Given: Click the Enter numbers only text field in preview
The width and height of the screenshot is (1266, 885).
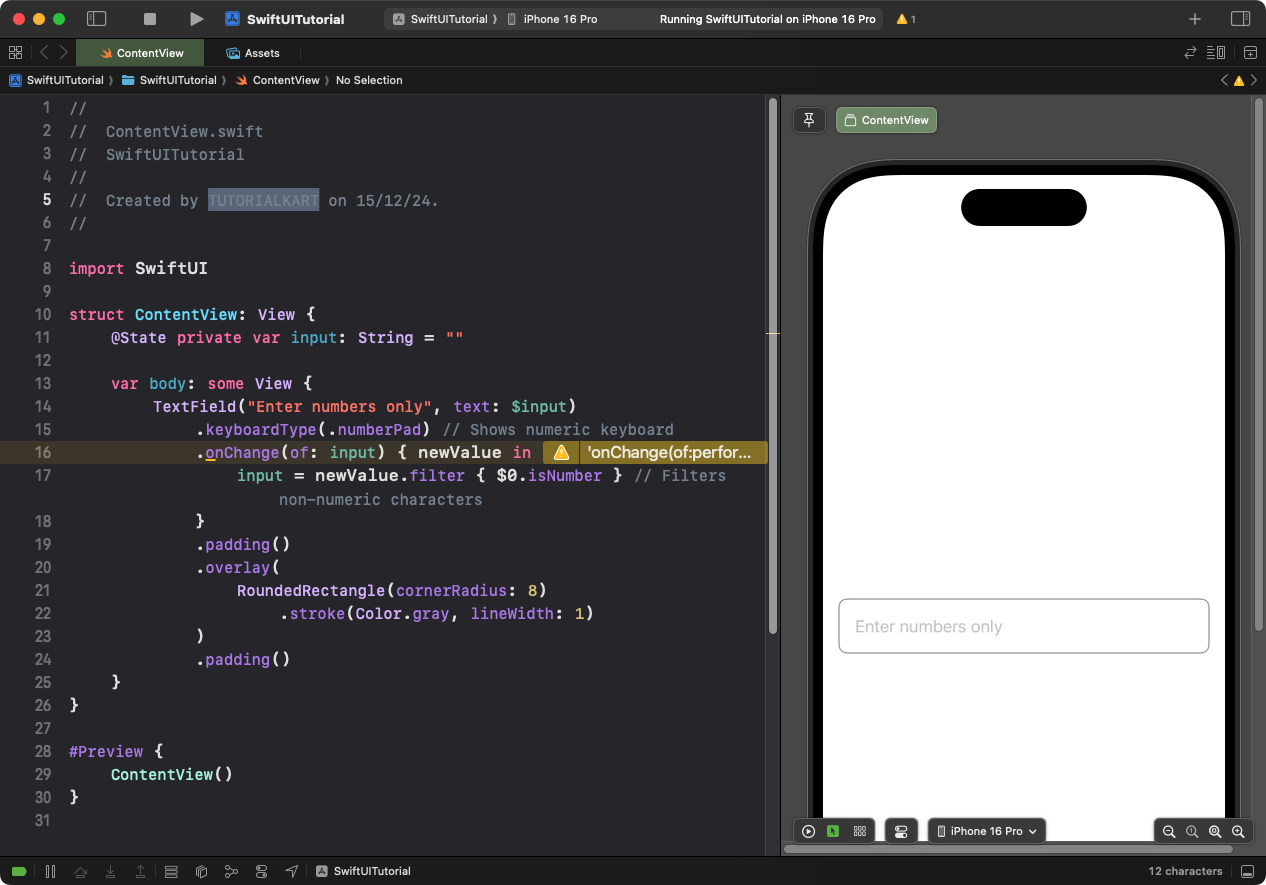Looking at the screenshot, I should tap(1023, 625).
